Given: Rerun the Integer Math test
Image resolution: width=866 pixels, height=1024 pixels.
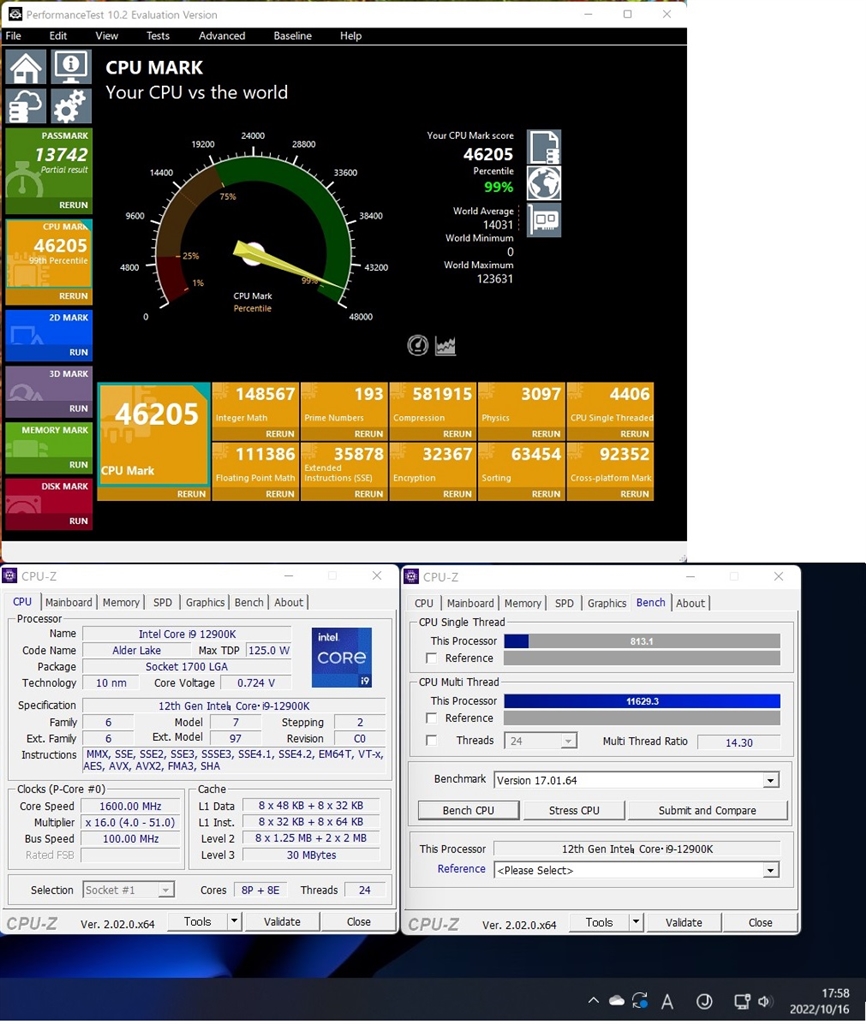Looking at the screenshot, I should click(280, 434).
